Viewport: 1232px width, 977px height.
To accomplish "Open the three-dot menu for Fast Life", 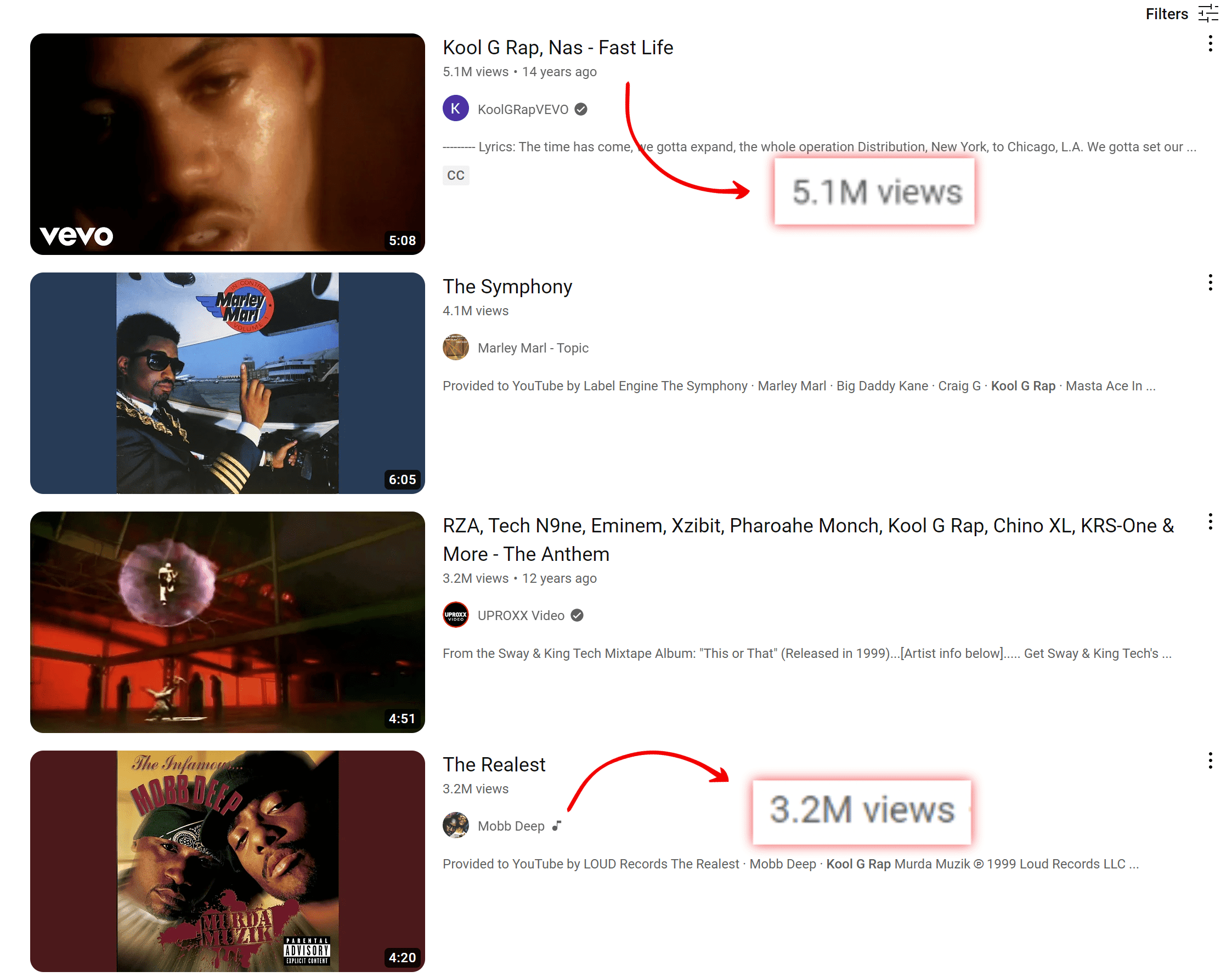I will click(1210, 44).
